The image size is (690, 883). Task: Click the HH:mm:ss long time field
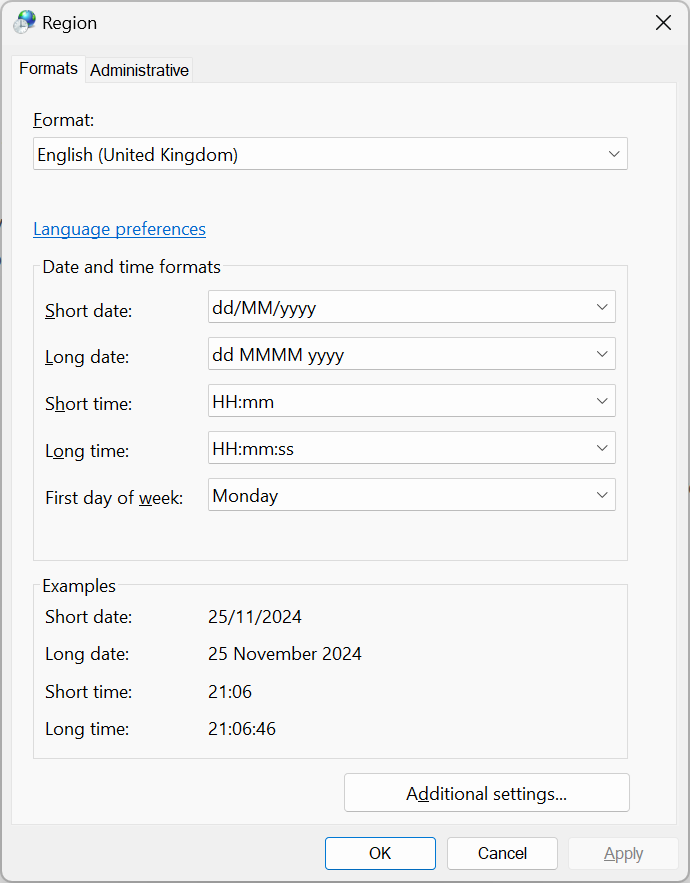point(412,448)
